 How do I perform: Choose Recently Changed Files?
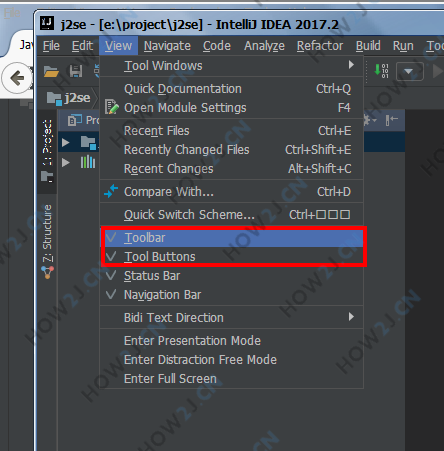coord(232,150)
